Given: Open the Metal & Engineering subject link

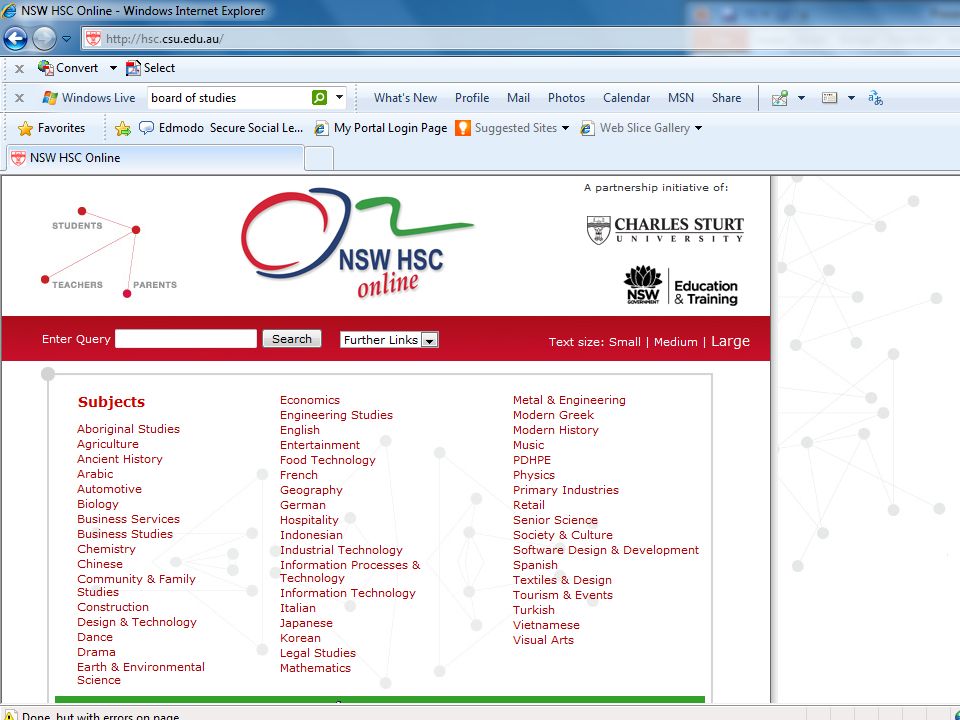Looking at the screenshot, I should pos(569,400).
